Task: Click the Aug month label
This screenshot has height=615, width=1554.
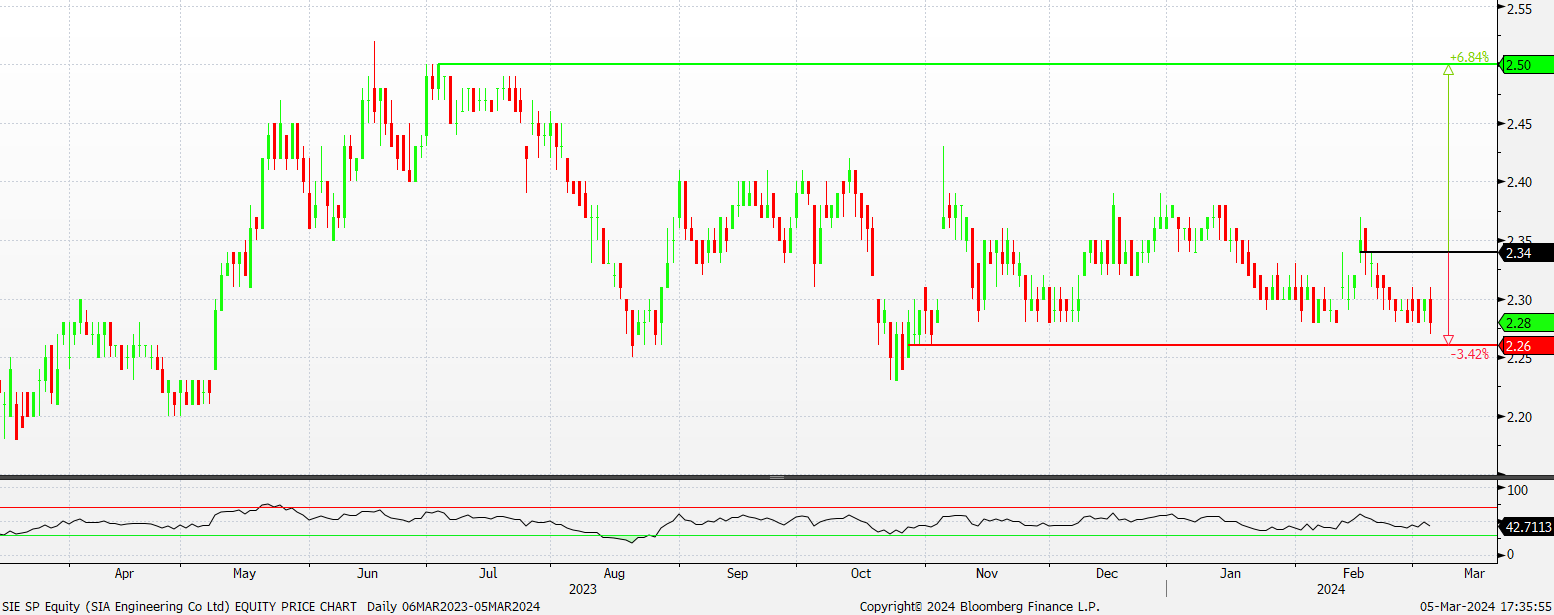Action: pyautogui.click(x=615, y=574)
